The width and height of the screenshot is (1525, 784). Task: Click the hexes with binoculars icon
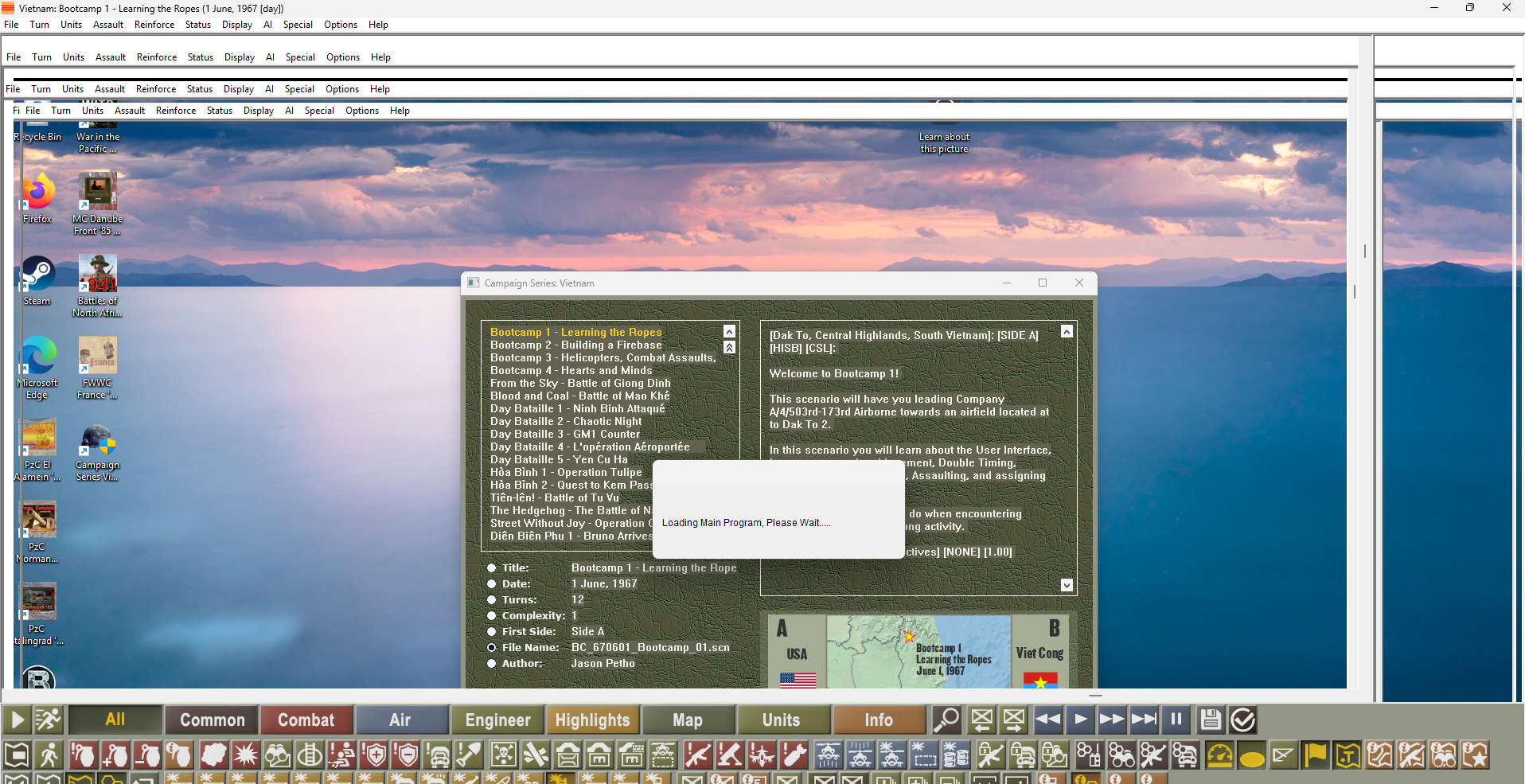(1121, 755)
